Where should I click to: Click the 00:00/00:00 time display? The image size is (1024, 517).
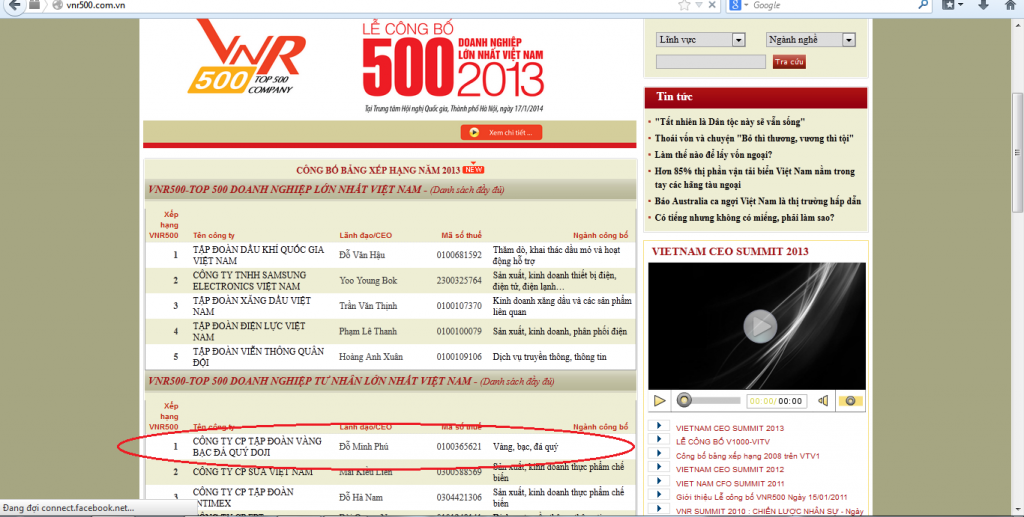click(776, 401)
